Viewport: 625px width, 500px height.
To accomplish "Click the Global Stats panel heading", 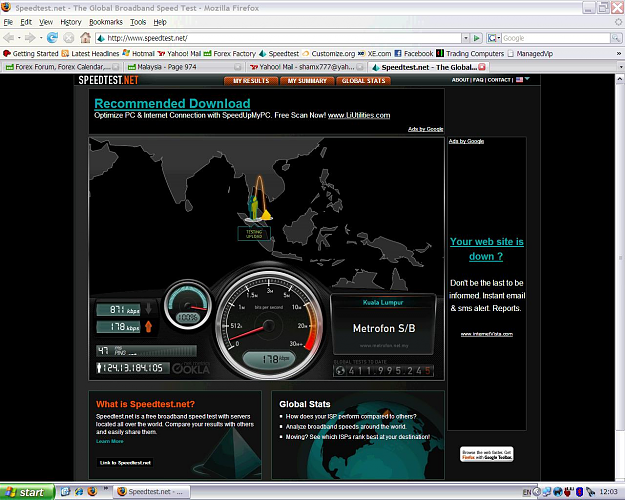I will (x=305, y=404).
